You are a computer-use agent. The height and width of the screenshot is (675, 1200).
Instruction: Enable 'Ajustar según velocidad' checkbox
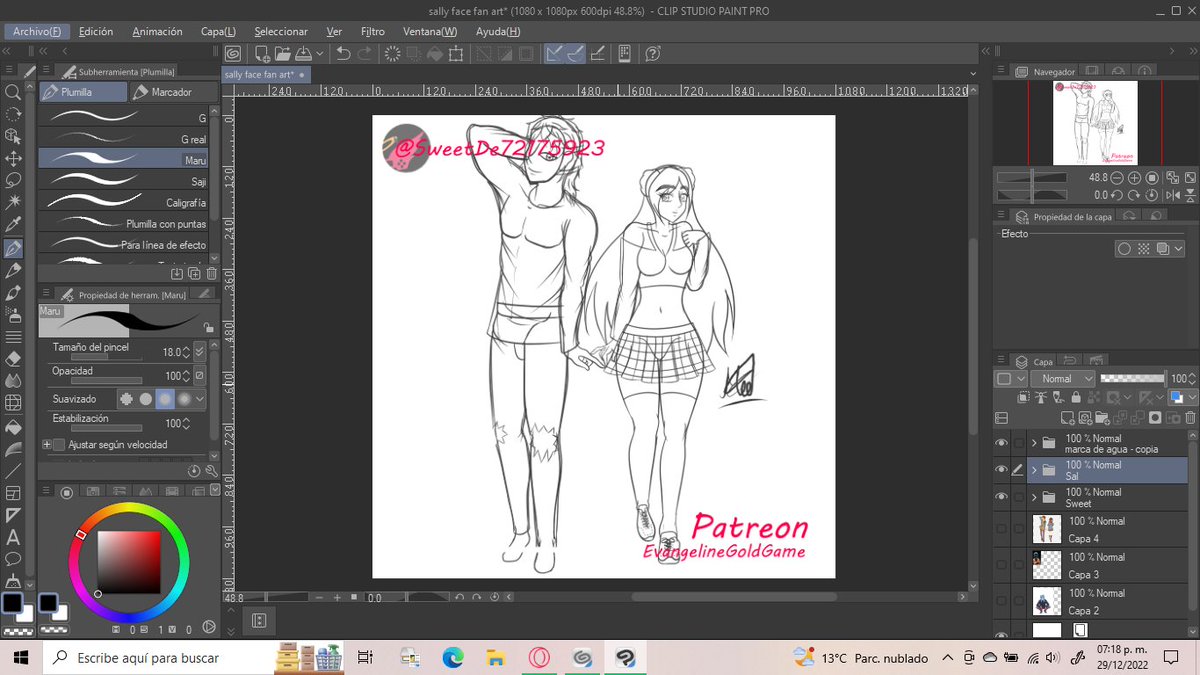pos(59,444)
